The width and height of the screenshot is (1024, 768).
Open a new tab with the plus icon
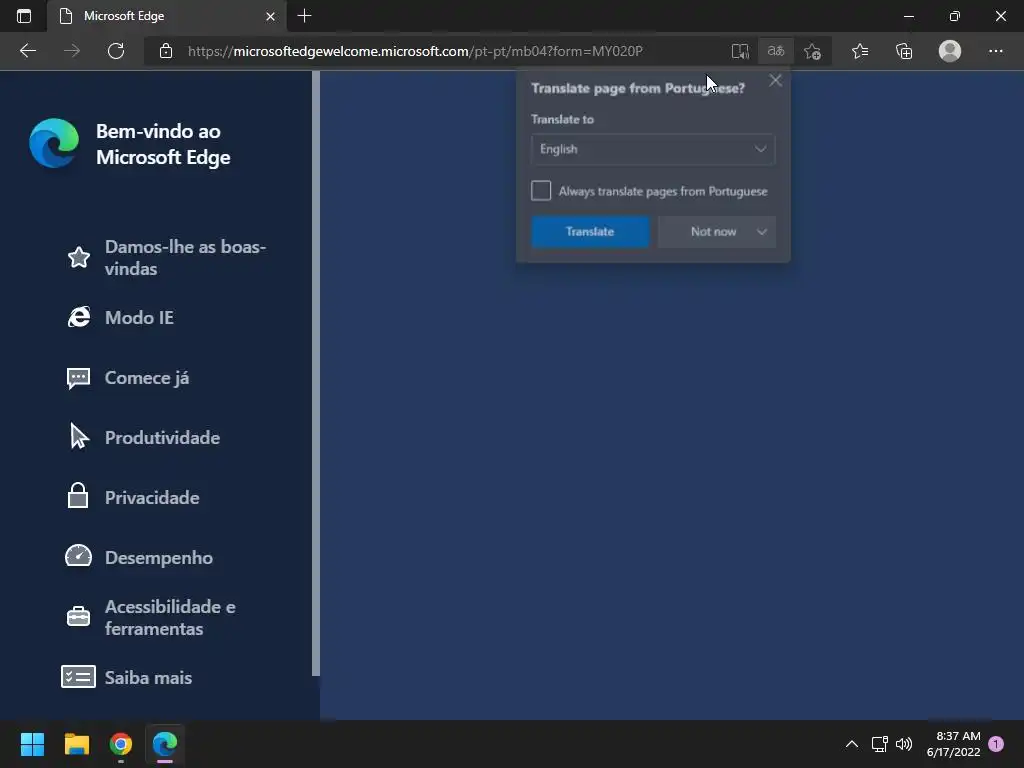pyautogui.click(x=304, y=16)
